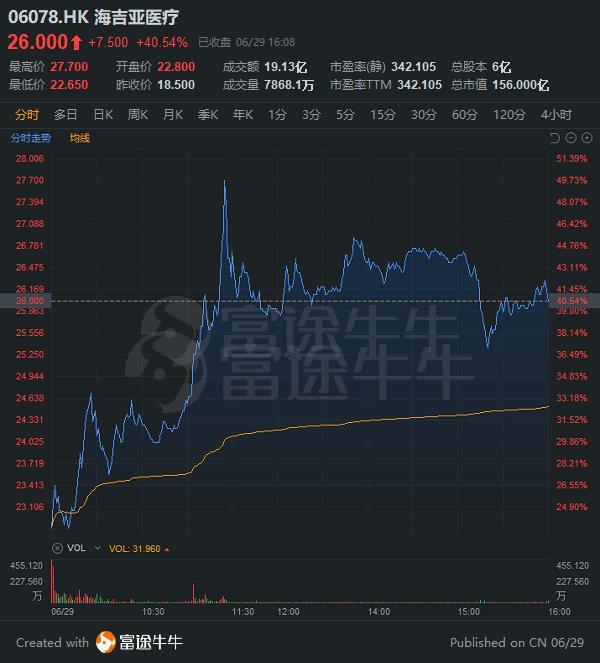600x663 pixels.
Task: Expand the VOL indicator dropdown chevron
Action: click(x=98, y=548)
